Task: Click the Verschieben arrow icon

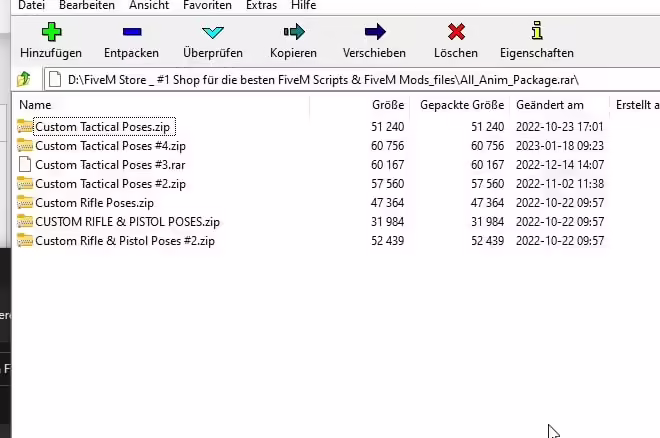Action: 374,32
